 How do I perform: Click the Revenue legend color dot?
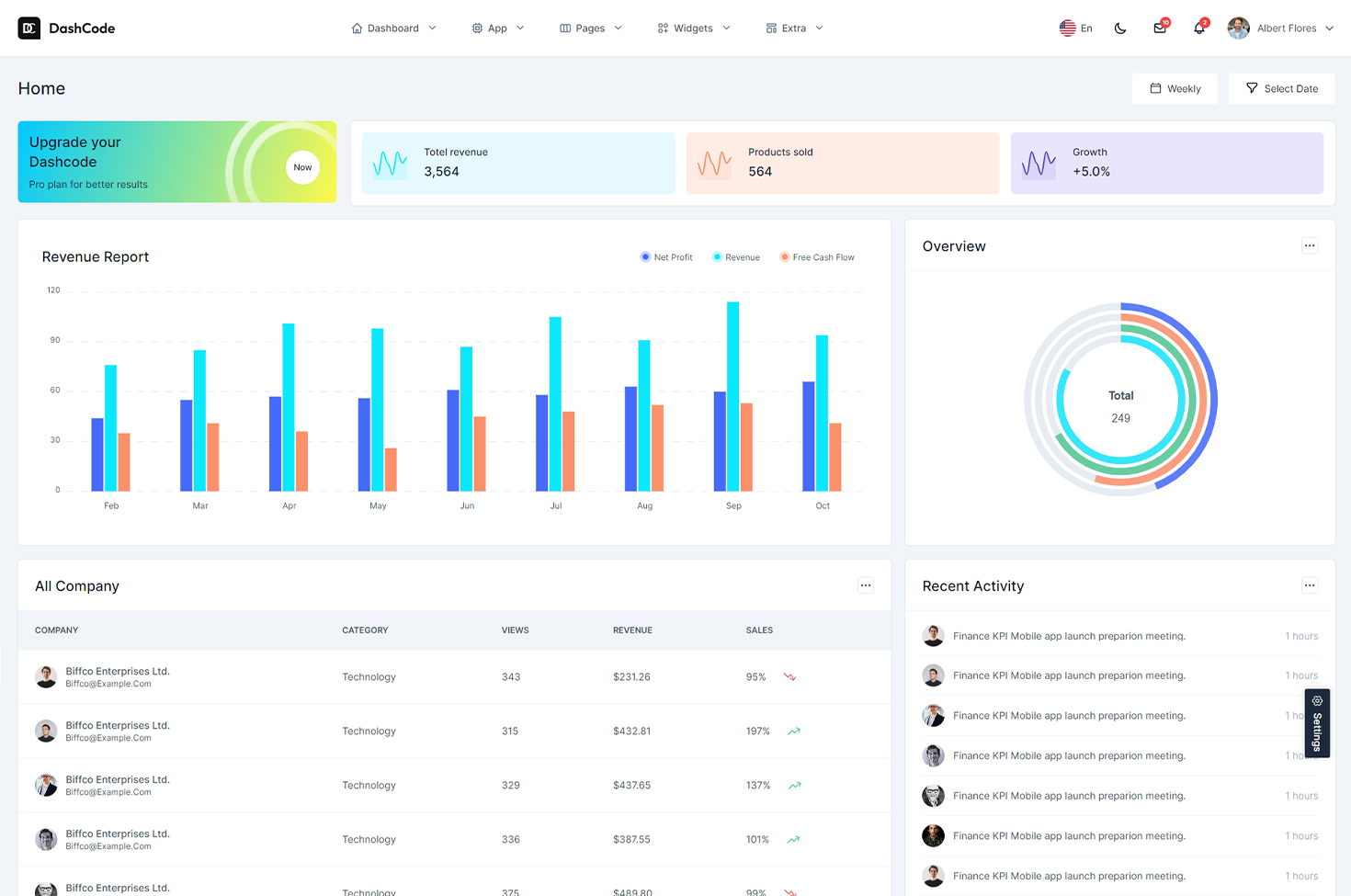click(x=717, y=257)
